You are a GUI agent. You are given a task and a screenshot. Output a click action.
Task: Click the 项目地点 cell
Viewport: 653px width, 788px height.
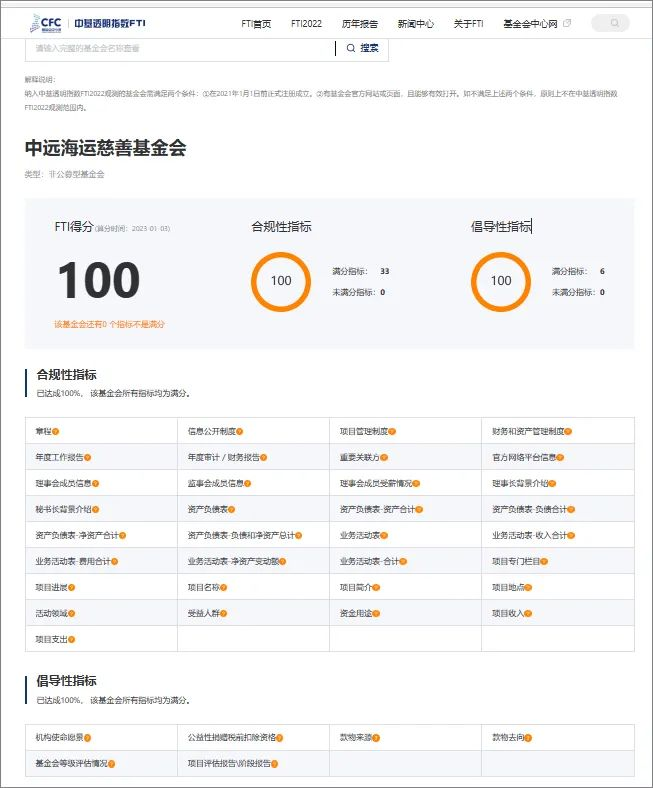558,587
